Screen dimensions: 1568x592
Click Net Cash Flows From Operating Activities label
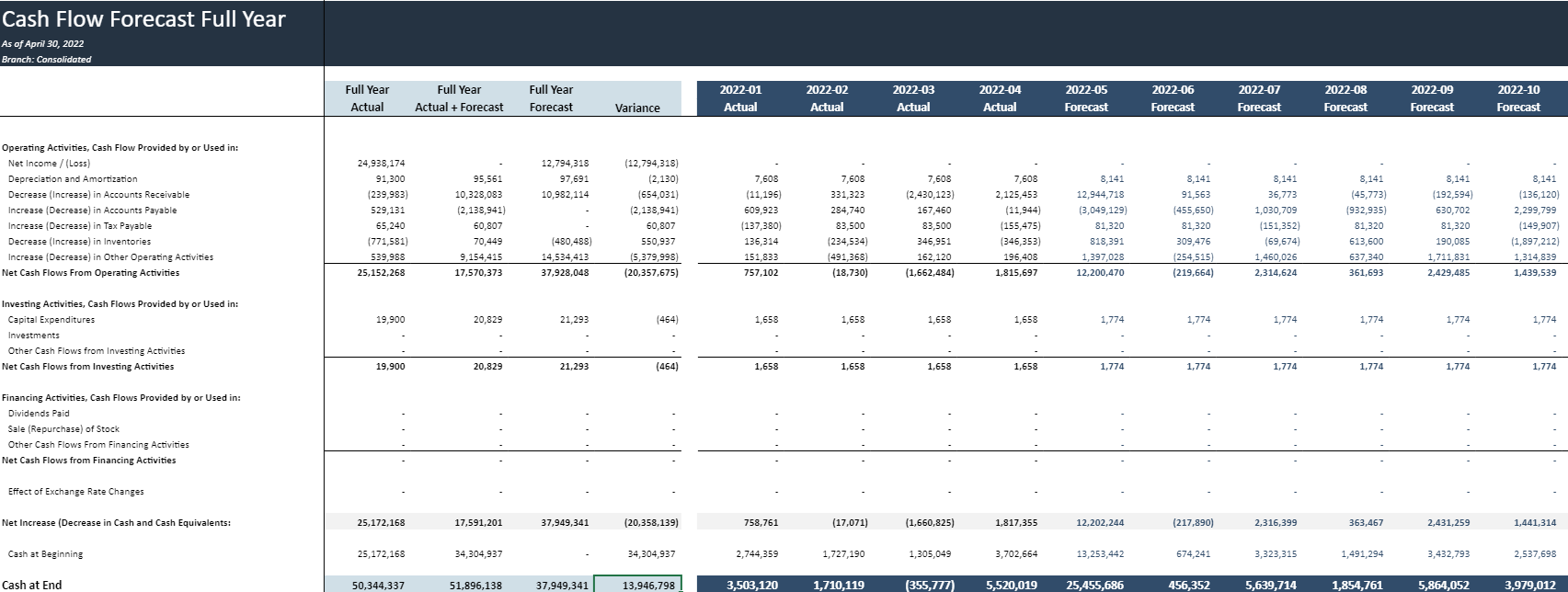tap(91, 273)
